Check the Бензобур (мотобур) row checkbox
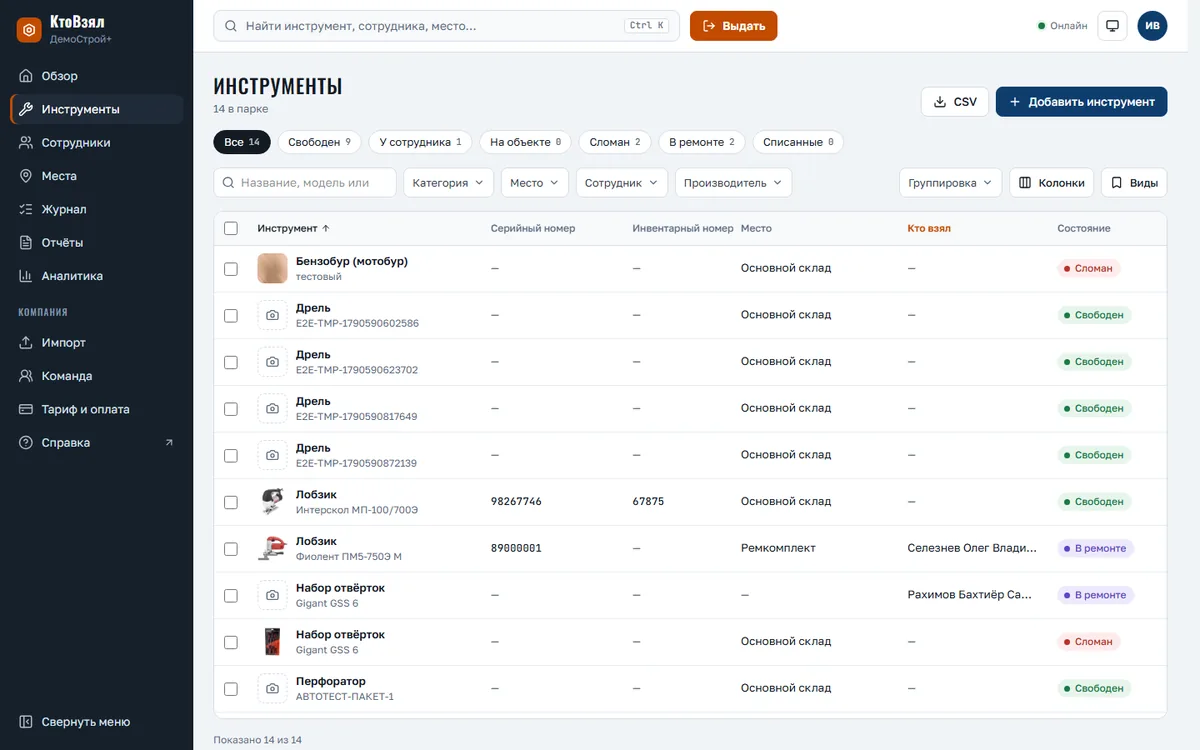Image resolution: width=1200 pixels, height=750 pixels. pyautogui.click(x=231, y=269)
